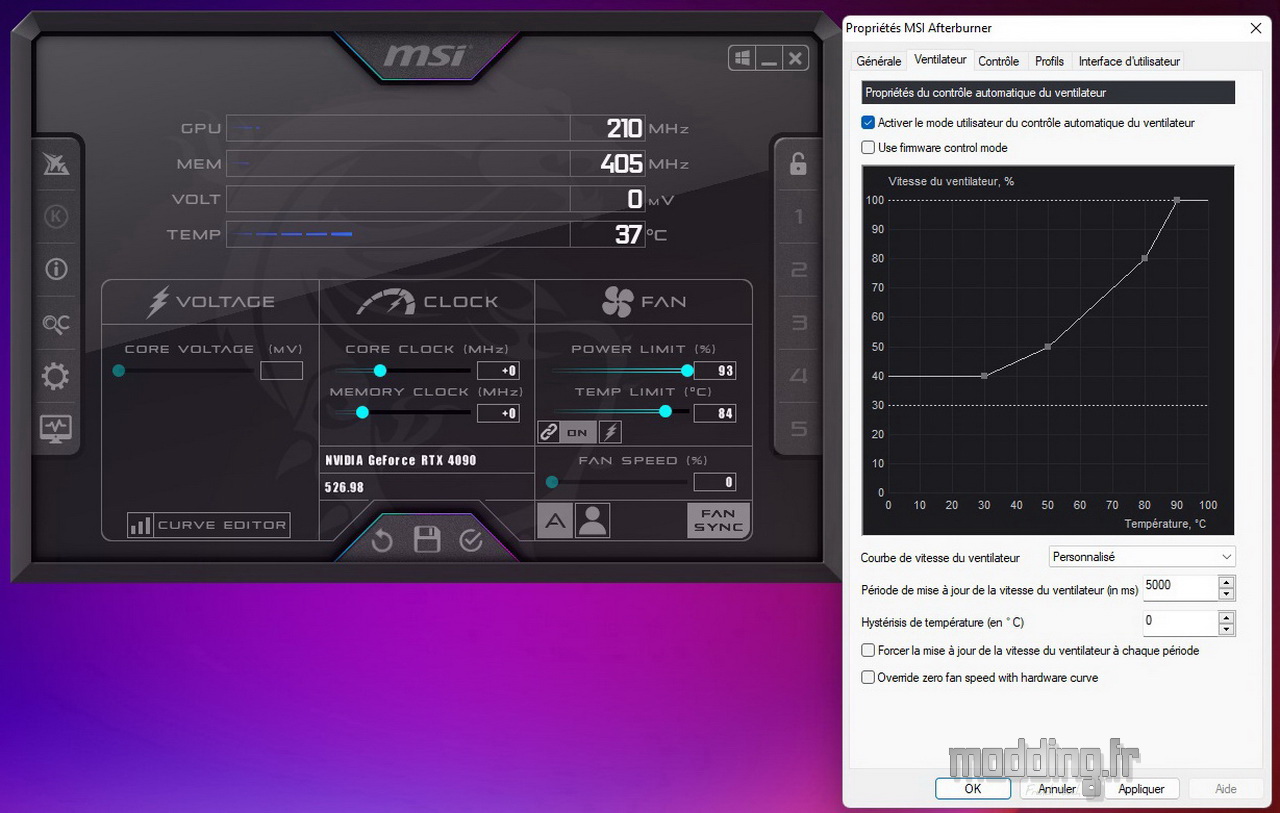The width and height of the screenshot is (1280, 813).
Task: Click the Memory Clock +0 value field
Action: tap(498, 413)
